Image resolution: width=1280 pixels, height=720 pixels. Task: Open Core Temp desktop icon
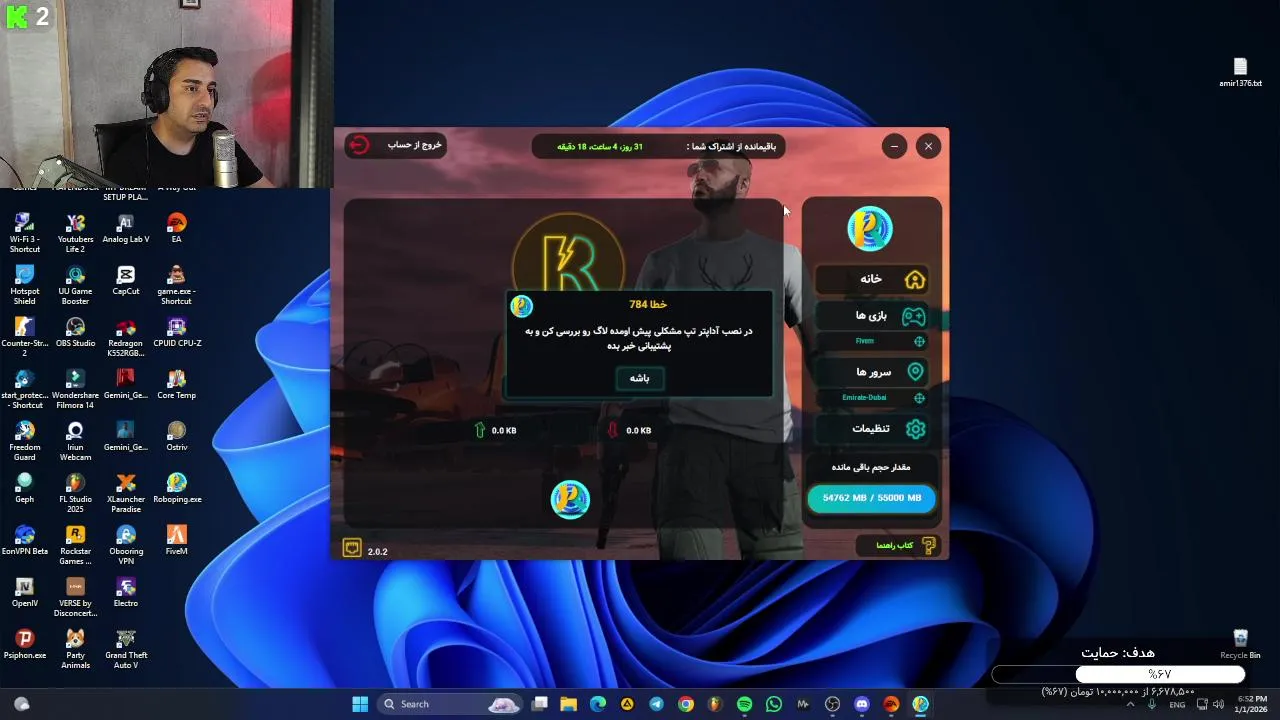point(176,384)
